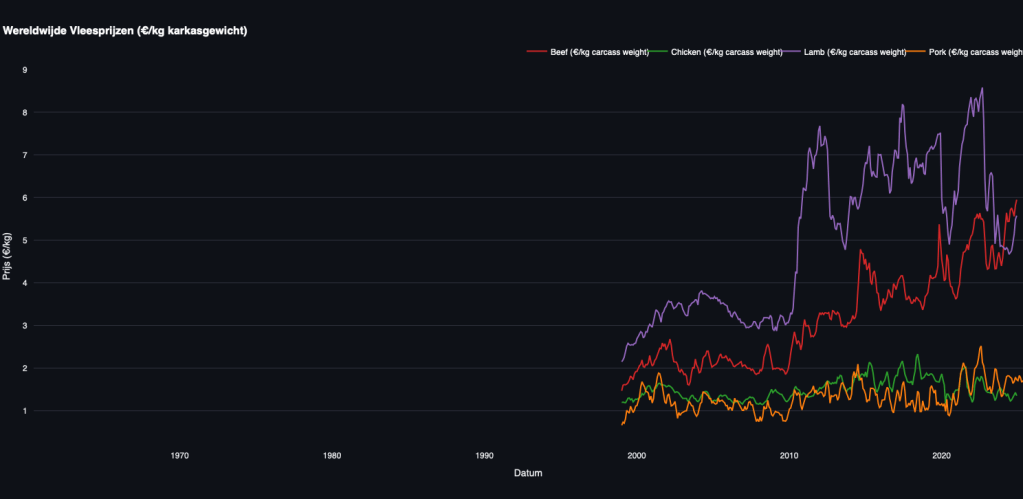
Task: Hide the Lamb series via legend label
Action: [x=855, y=51]
